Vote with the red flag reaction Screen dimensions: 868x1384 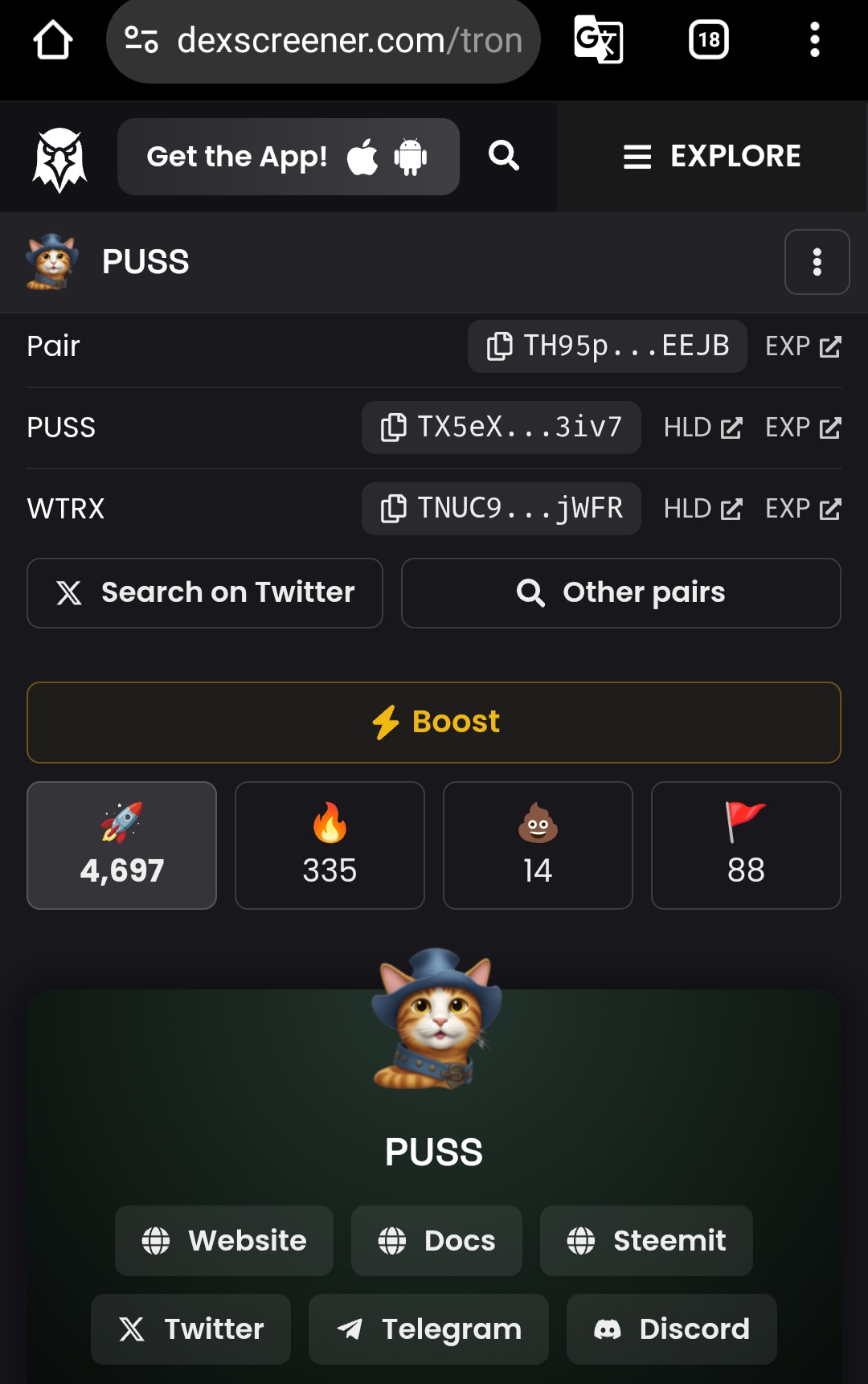click(746, 846)
